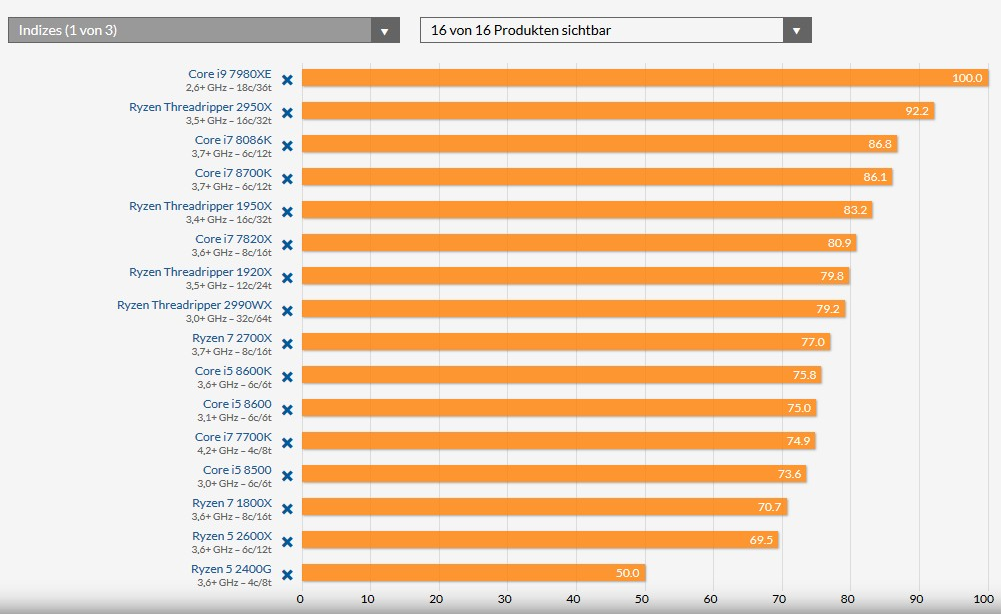Click the X icon next to Core i7 8086K
Viewport: 1001px width, 614px height.
click(287, 145)
